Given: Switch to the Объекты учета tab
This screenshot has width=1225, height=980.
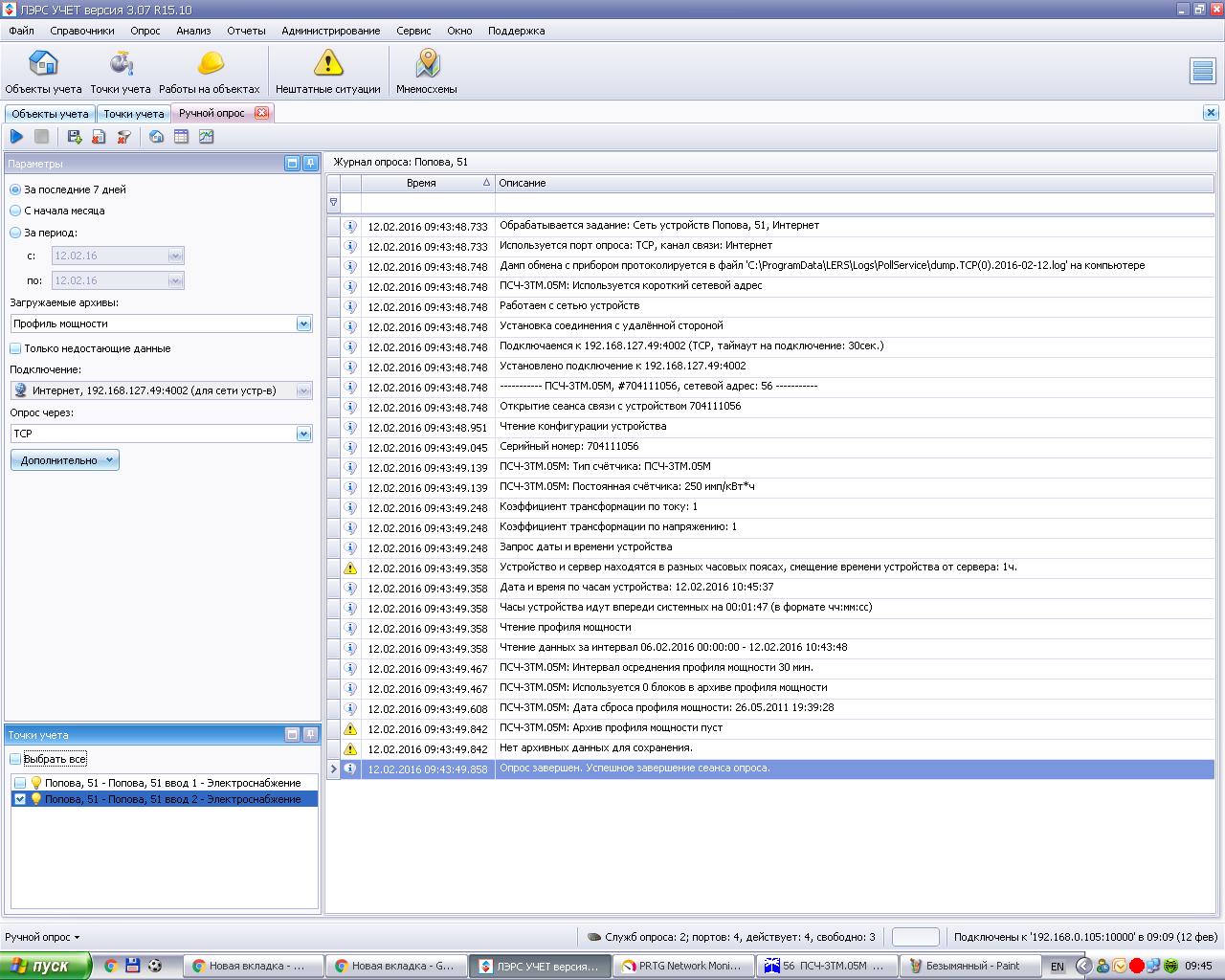Looking at the screenshot, I should (50, 114).
